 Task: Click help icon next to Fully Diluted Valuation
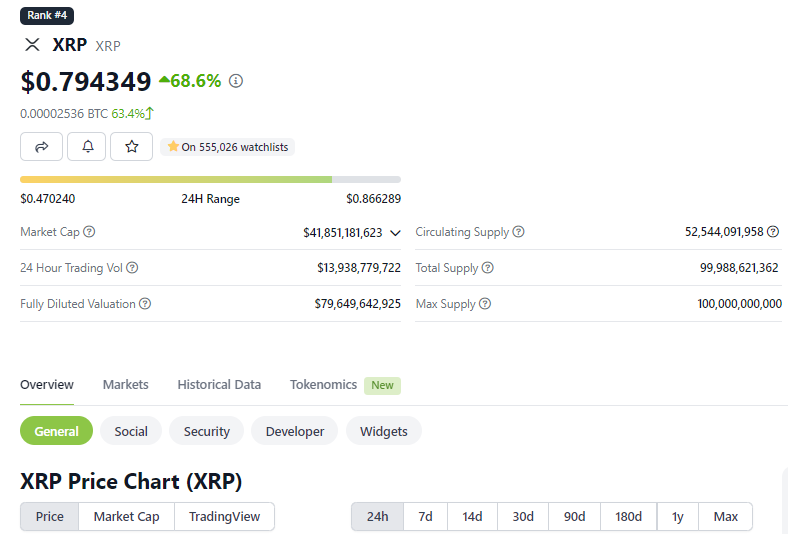point(145,304)
